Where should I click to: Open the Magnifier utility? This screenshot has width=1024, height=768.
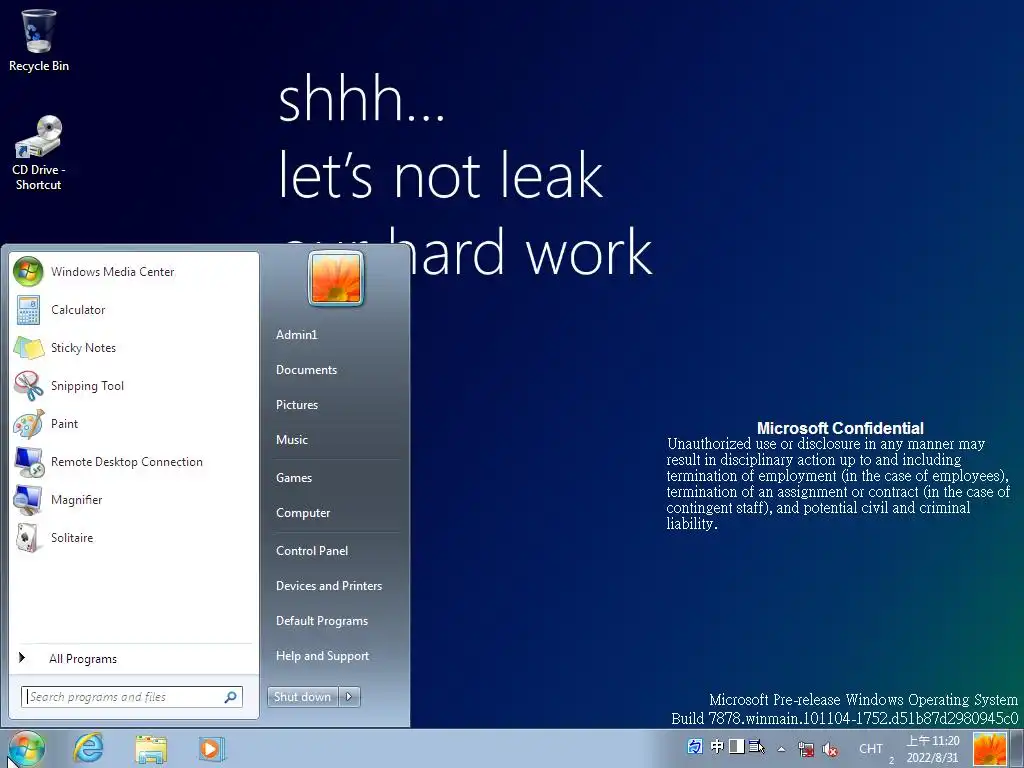click(134, 500)
